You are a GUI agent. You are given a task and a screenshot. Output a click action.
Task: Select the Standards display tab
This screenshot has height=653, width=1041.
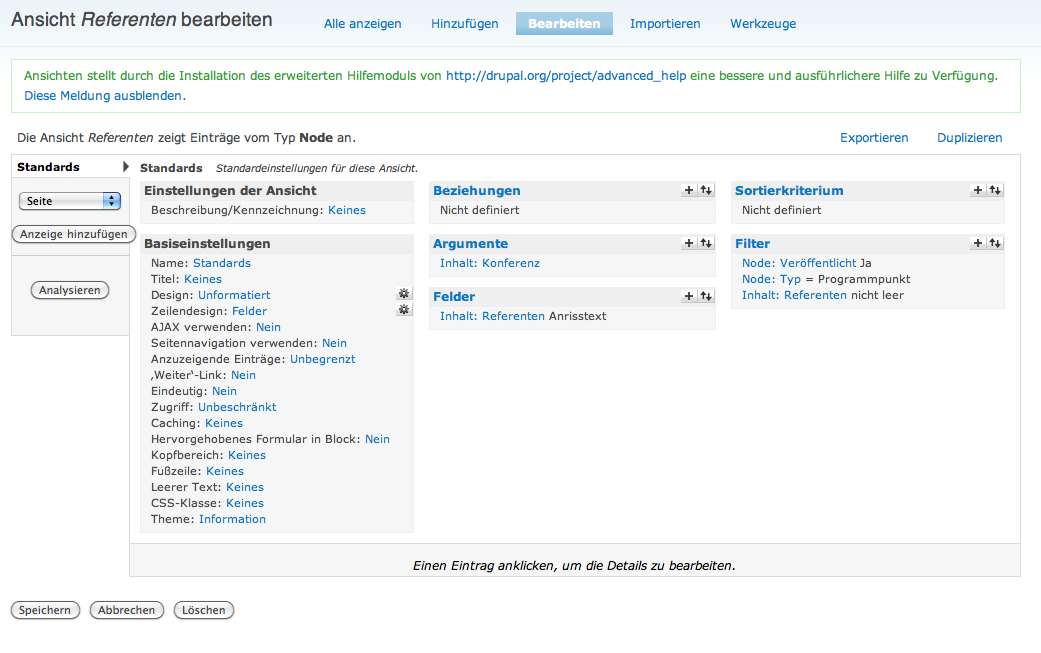coord(48,167)
